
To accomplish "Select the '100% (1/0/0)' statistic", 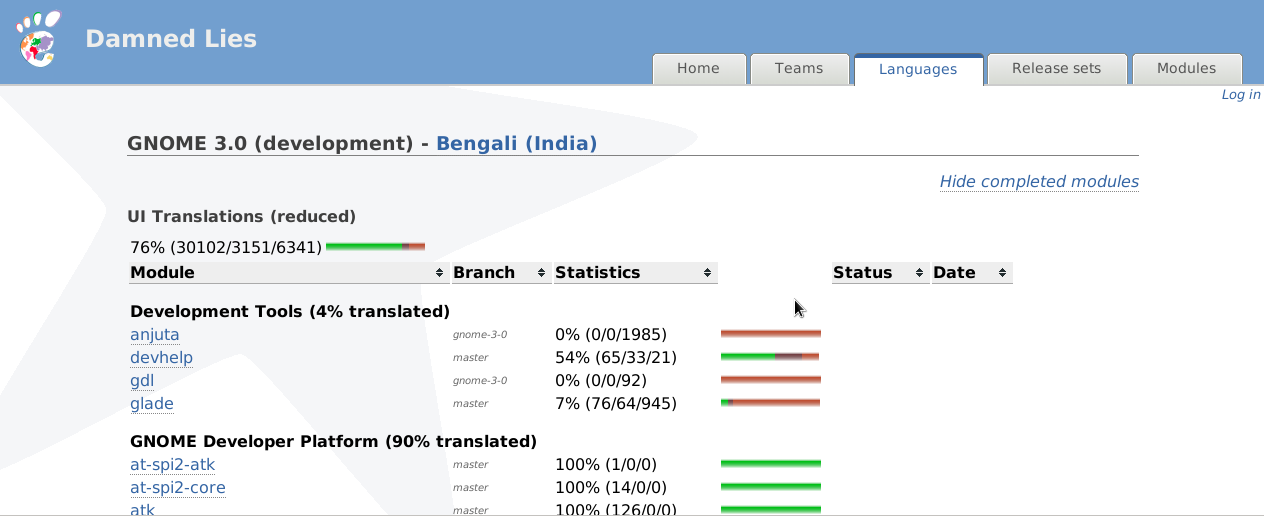I will coord(605,465).
